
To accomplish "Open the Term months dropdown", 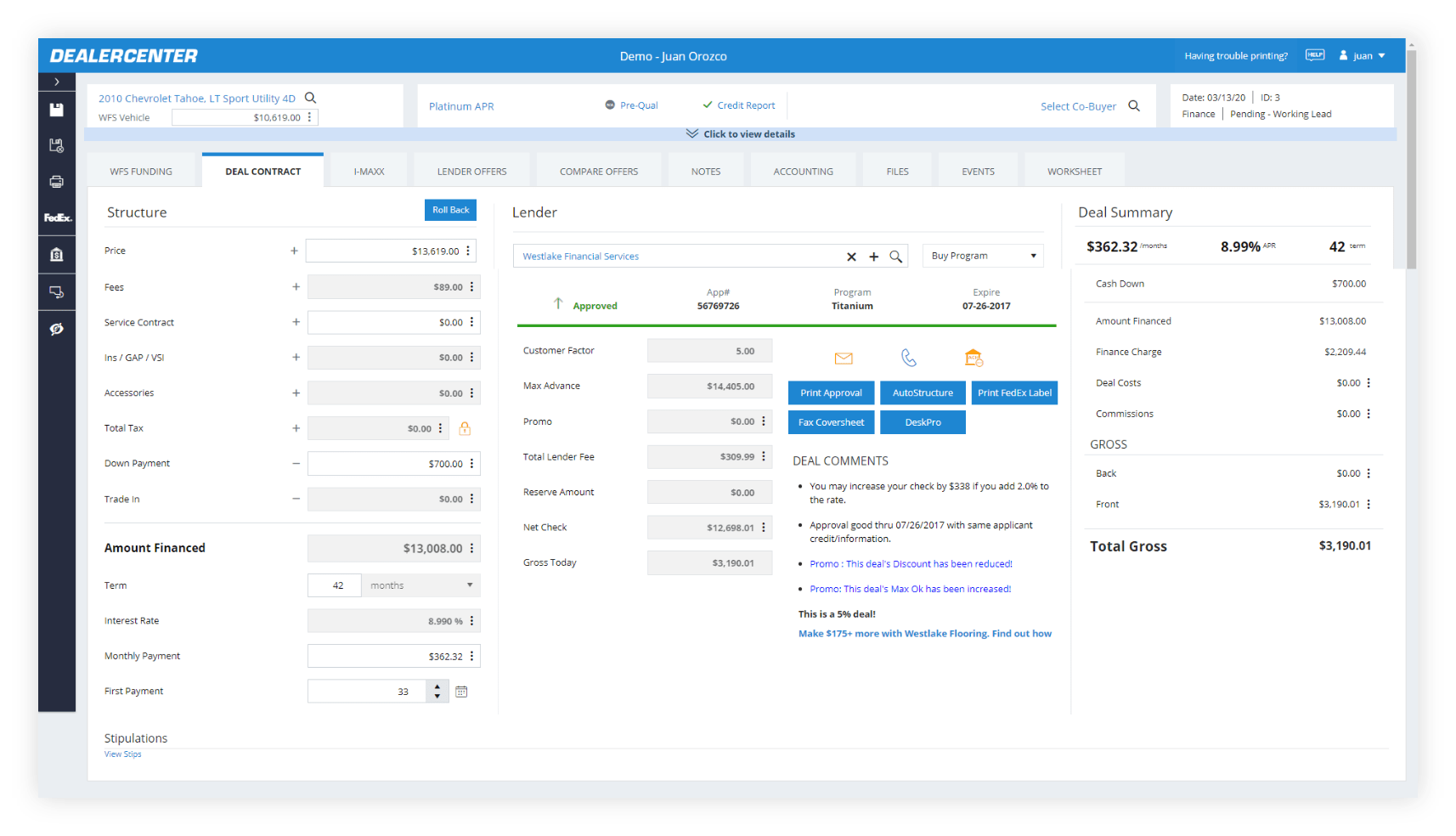I will (420, 585).
